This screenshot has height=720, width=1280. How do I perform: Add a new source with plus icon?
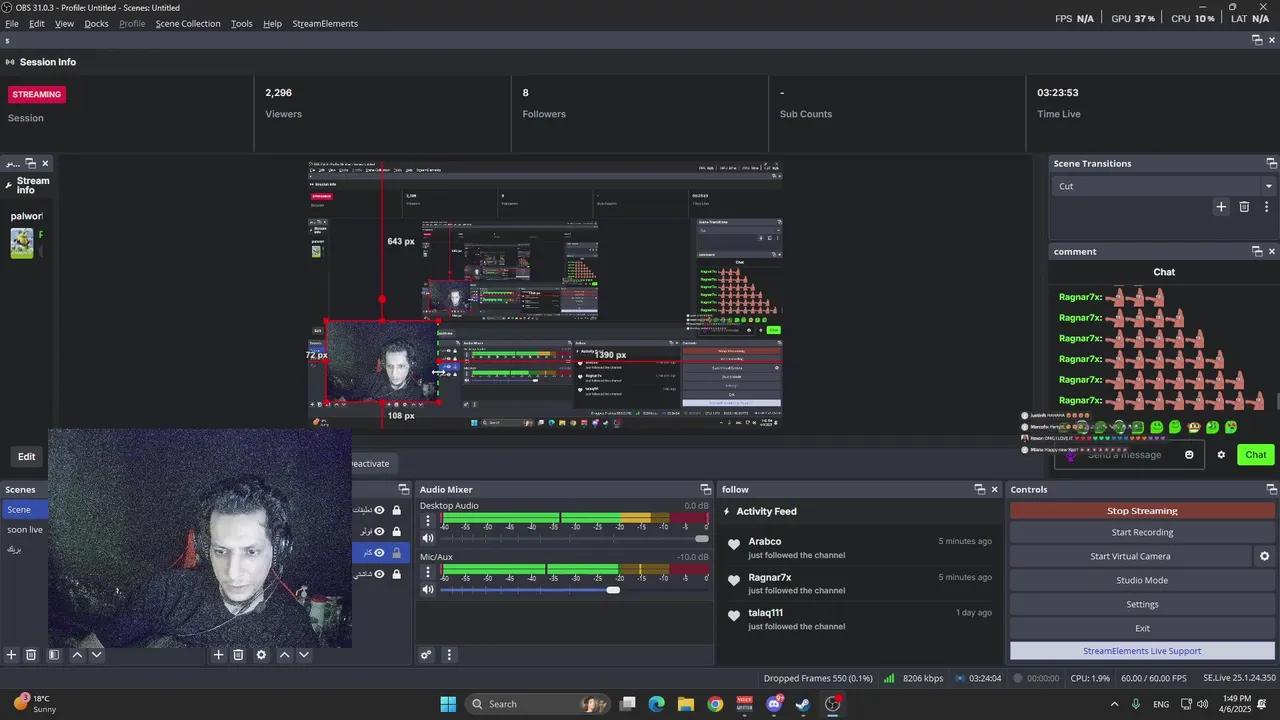[218, 655]
